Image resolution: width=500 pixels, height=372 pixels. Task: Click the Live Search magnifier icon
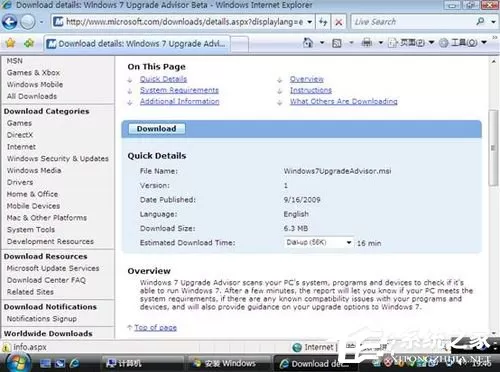(x=480, y=22)
